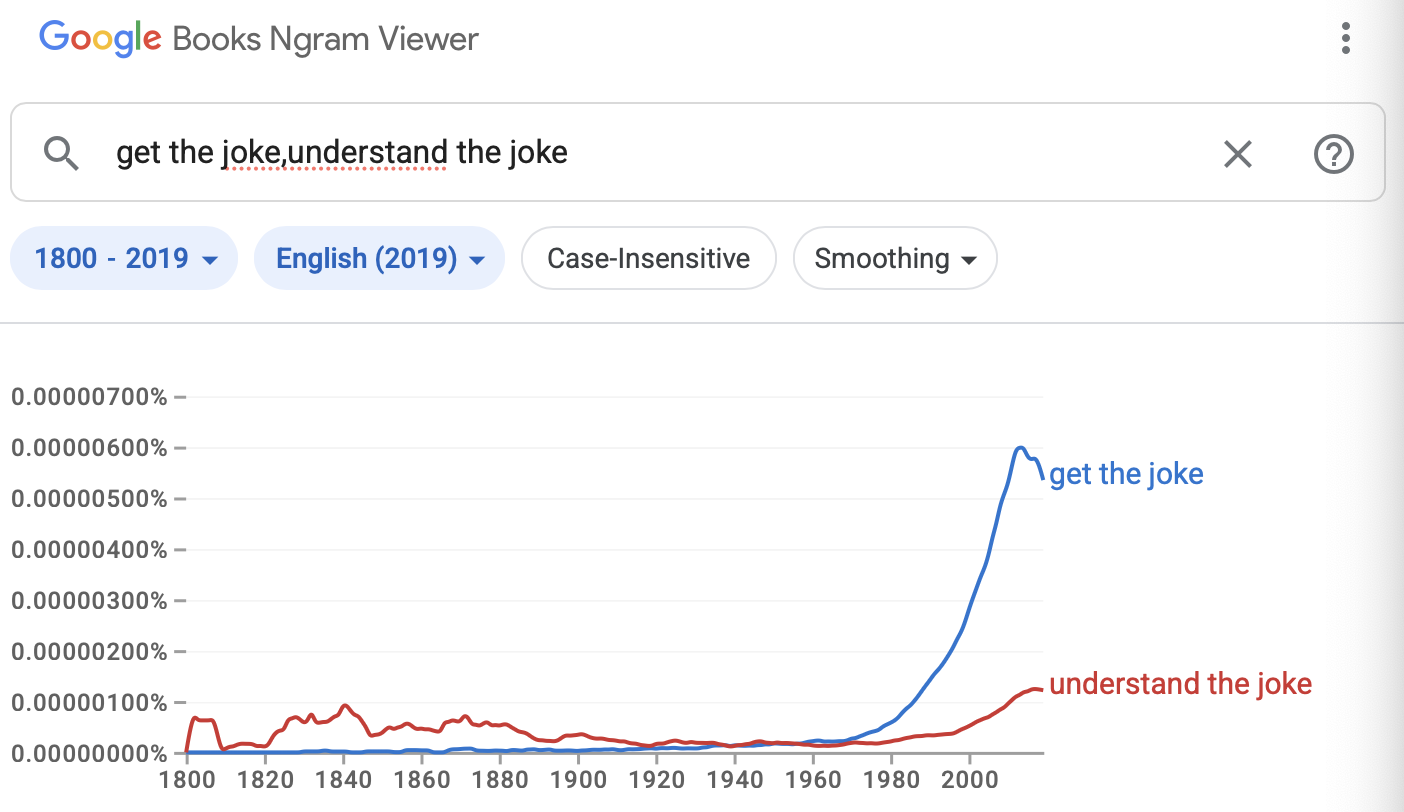Expand the 1800 - 2019 year range dropdown
The width and height of the screenshot is (1404, 812).
point(124,259)
